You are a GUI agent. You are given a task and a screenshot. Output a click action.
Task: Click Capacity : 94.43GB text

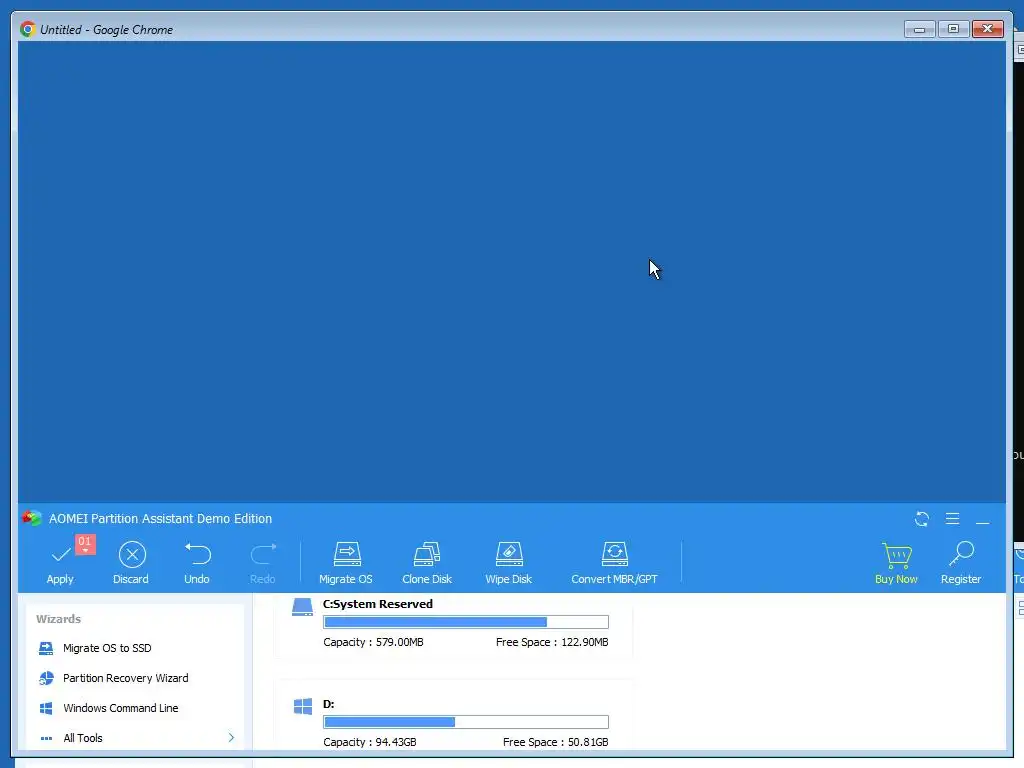click(370, 743)
